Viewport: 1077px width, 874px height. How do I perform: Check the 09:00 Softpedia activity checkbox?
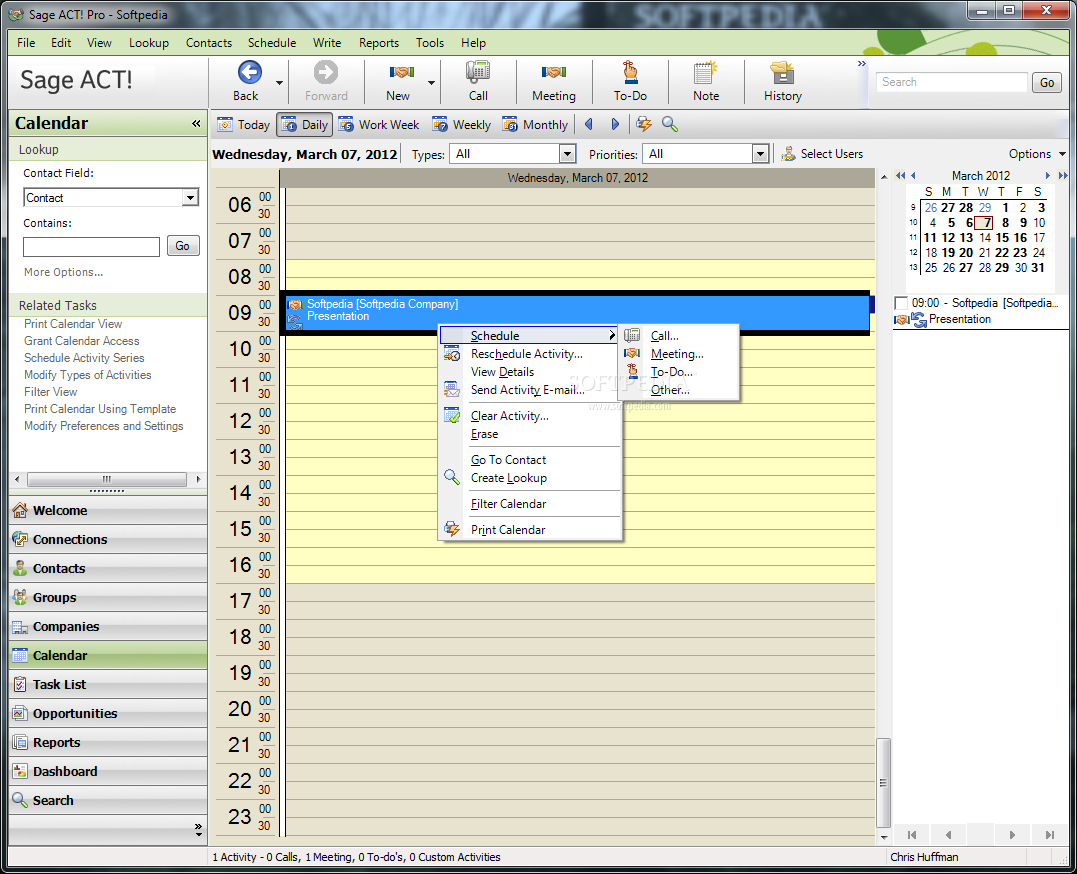tap(901, 303)
